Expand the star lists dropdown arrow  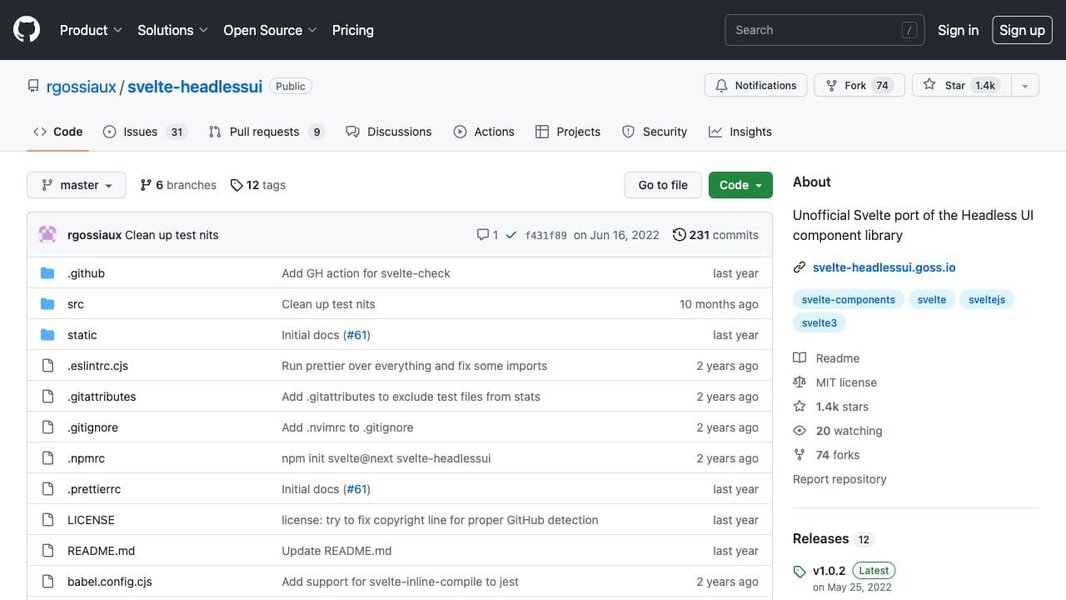(1025, 85)
